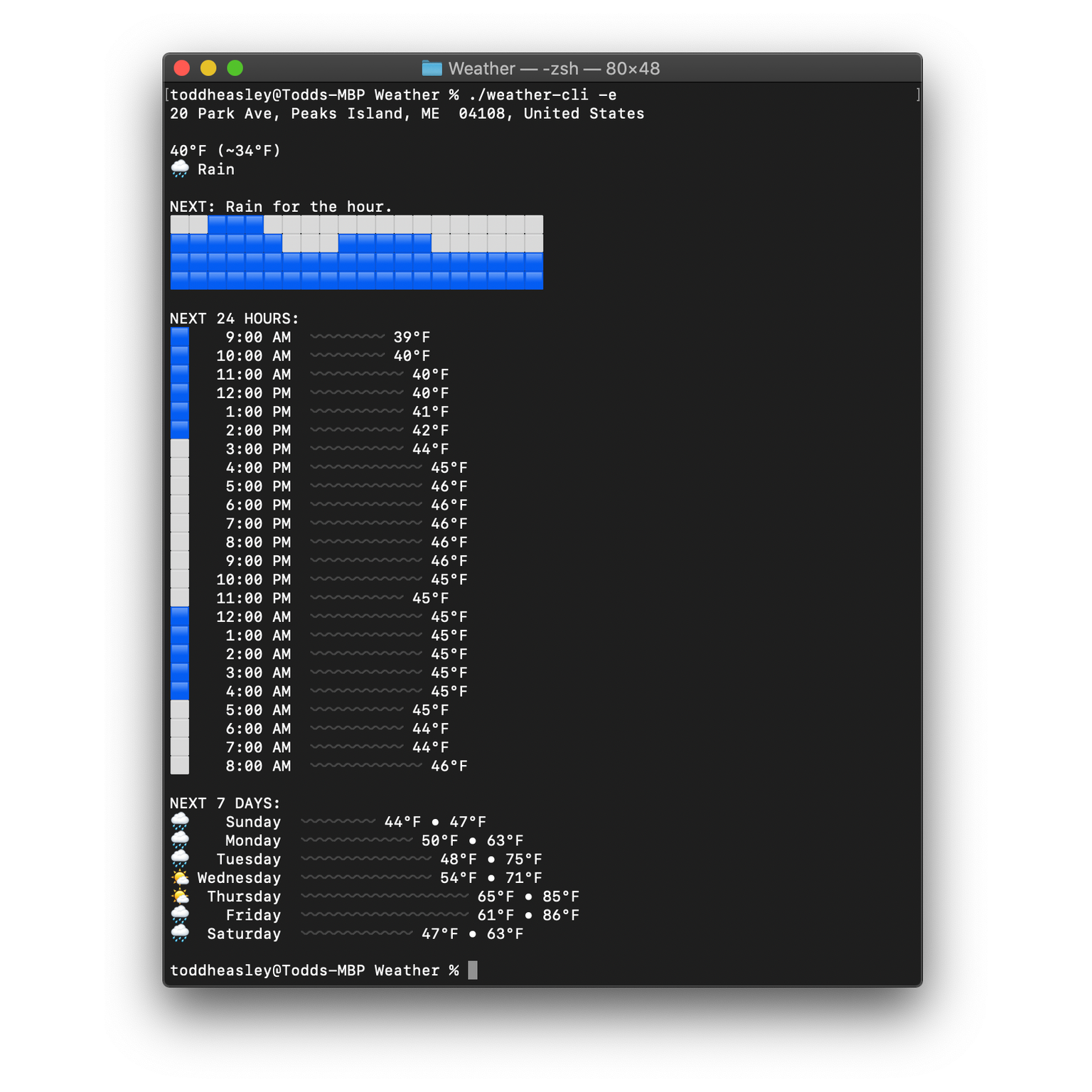Click the 'Saturday' day label
This screenshot has width=1092, height=1092.
244,933
